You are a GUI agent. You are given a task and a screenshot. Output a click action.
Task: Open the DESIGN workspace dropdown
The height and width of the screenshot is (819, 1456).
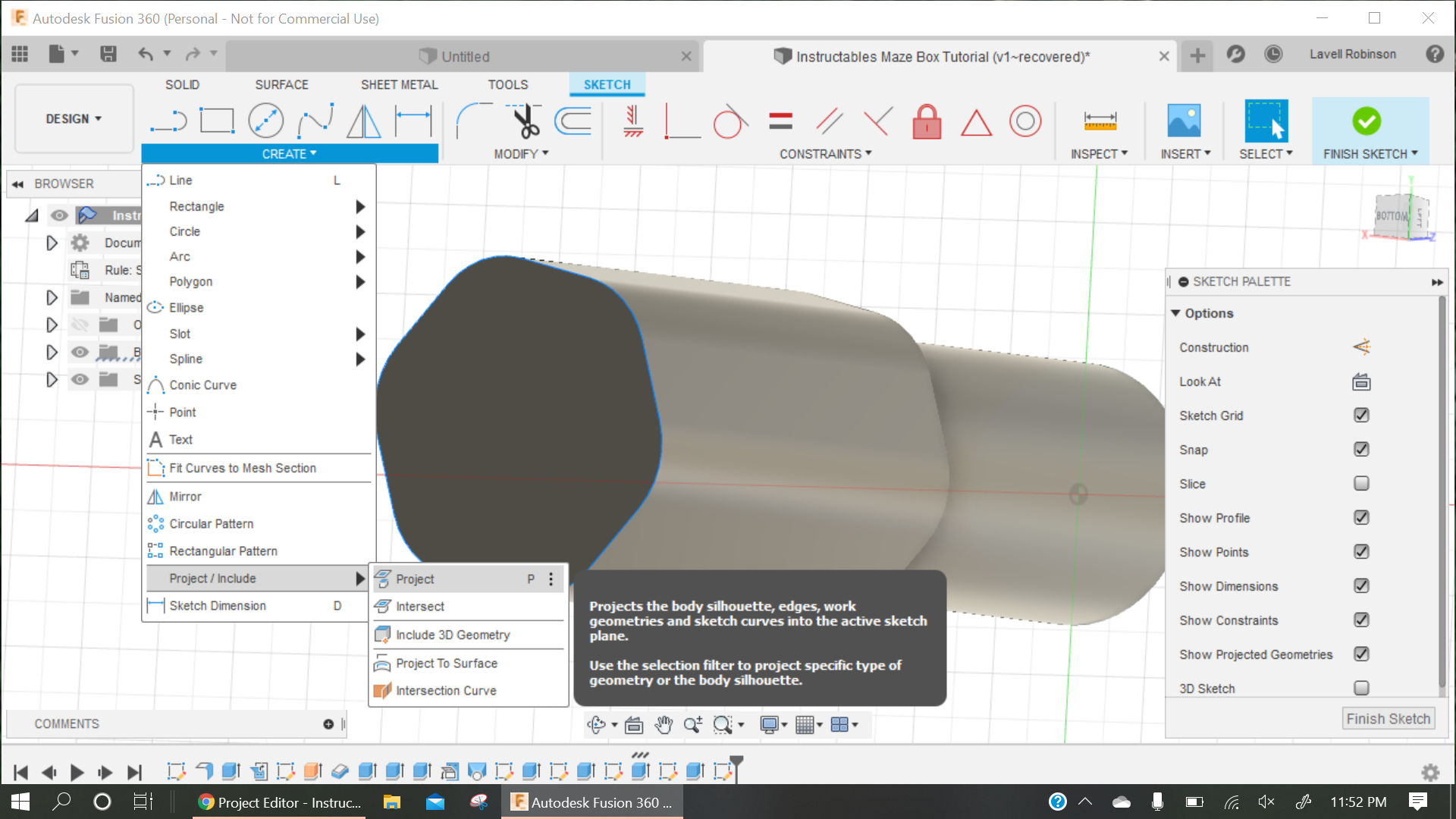coord(74,119)
